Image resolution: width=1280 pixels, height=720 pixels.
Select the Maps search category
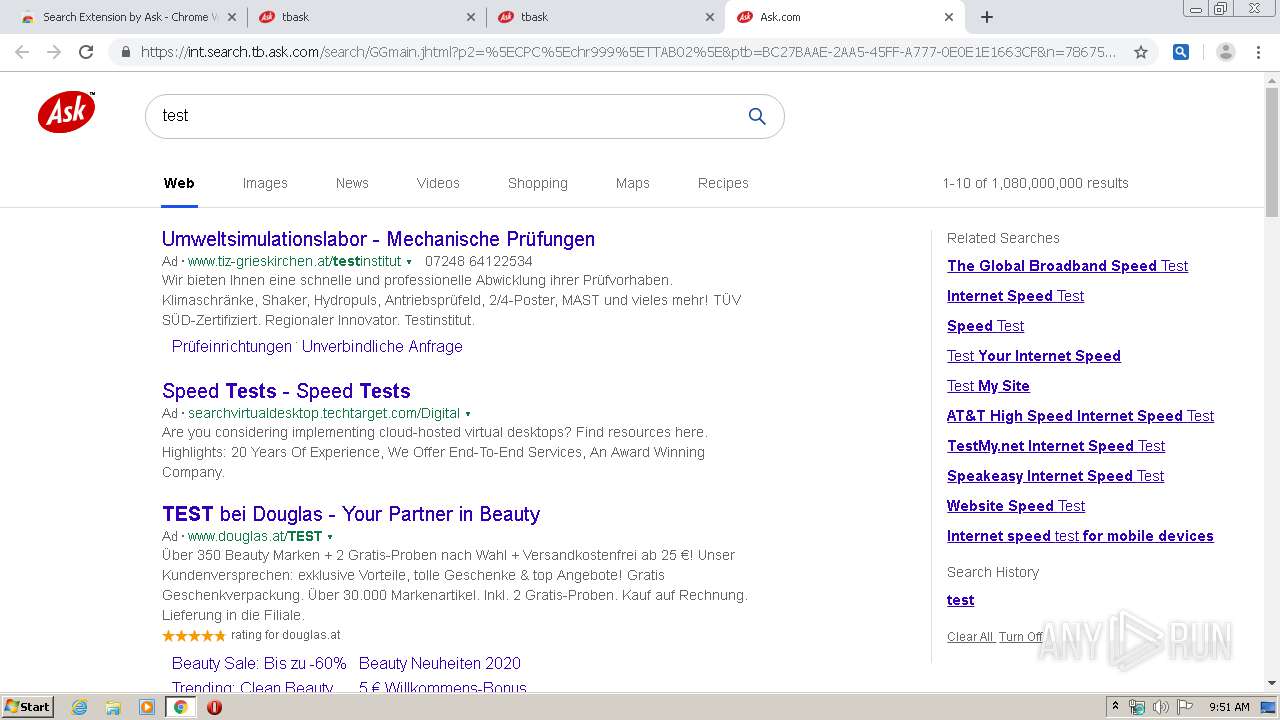click(632, 183)
